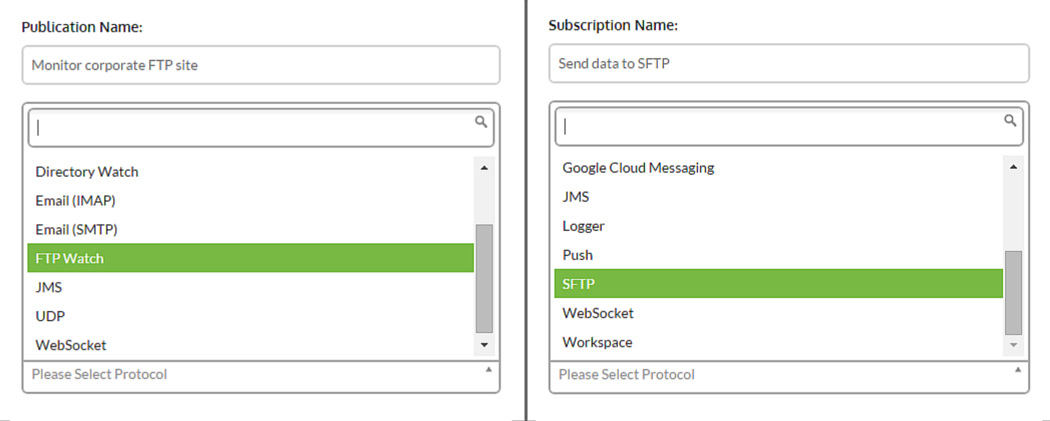Pick the Workspace protocol option
Viewport: 1050px width, 421px height.
click(x=779, y=342)
